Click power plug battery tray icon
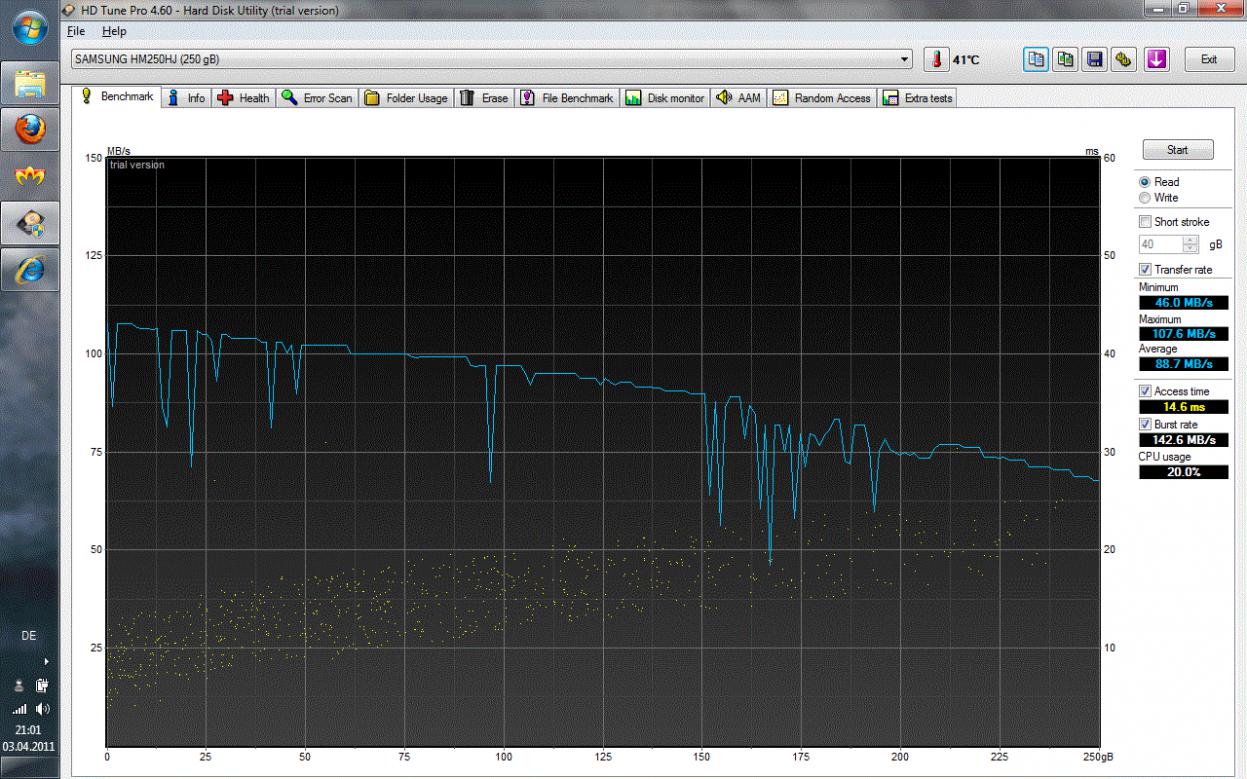Image resolution: width=1247 pixels, height=779 pixels. tap(42, 686)
